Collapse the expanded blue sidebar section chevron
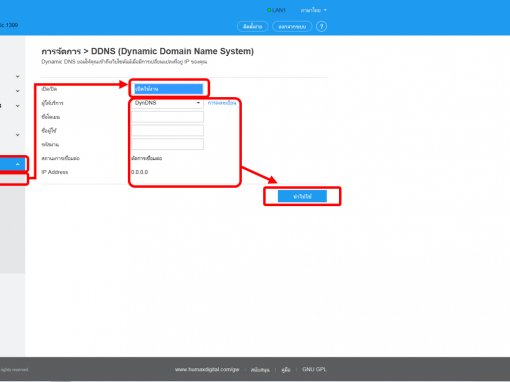 (x=18, y=164)
